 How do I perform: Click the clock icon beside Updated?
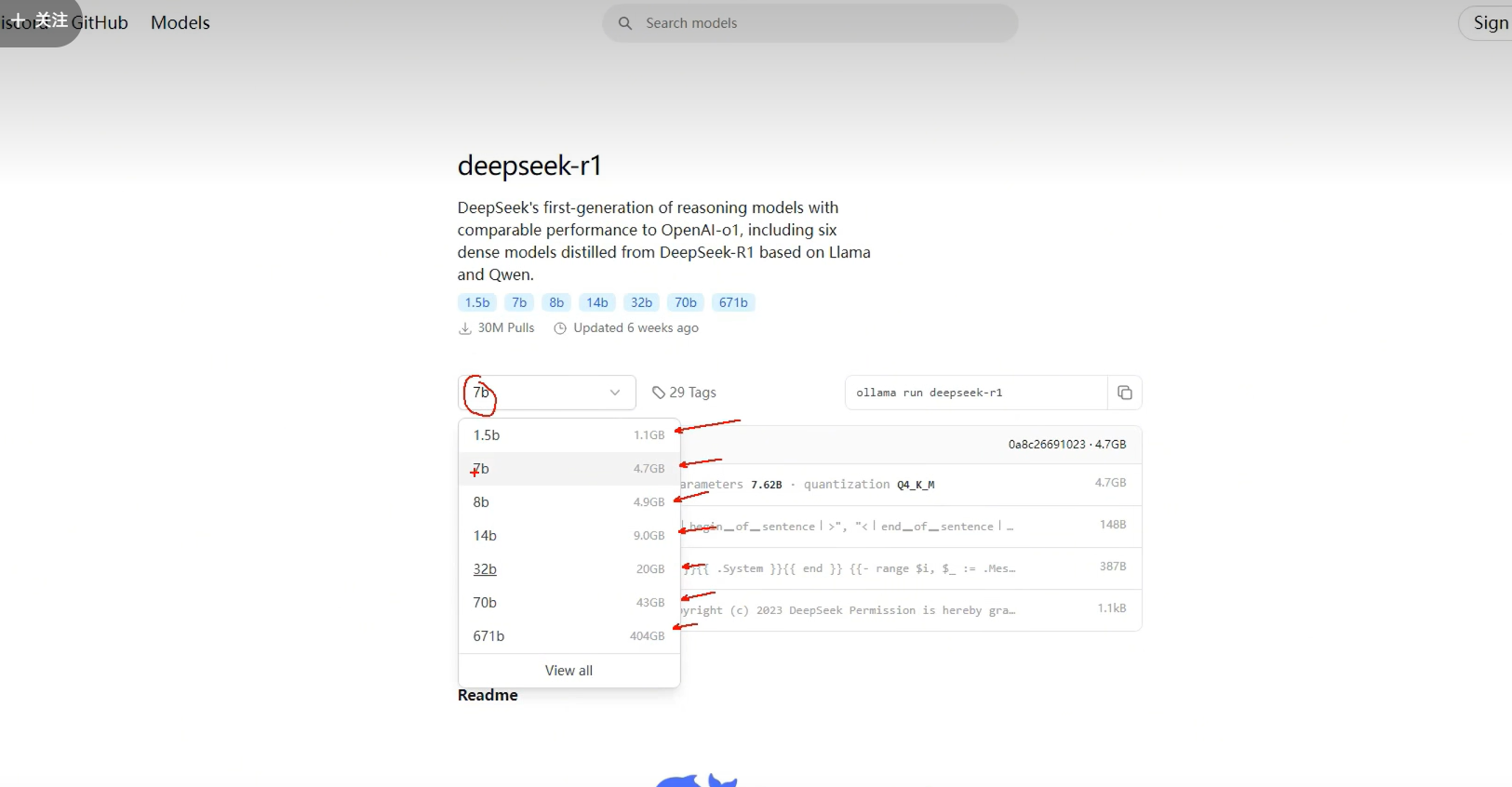pos(560,328)
